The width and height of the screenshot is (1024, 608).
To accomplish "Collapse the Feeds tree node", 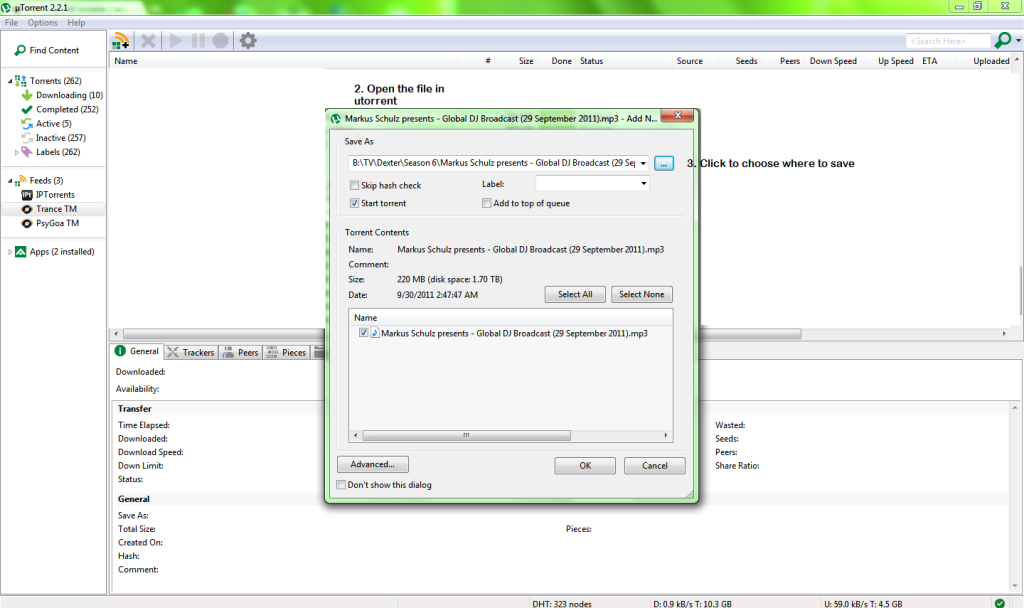I will point(10,181).
